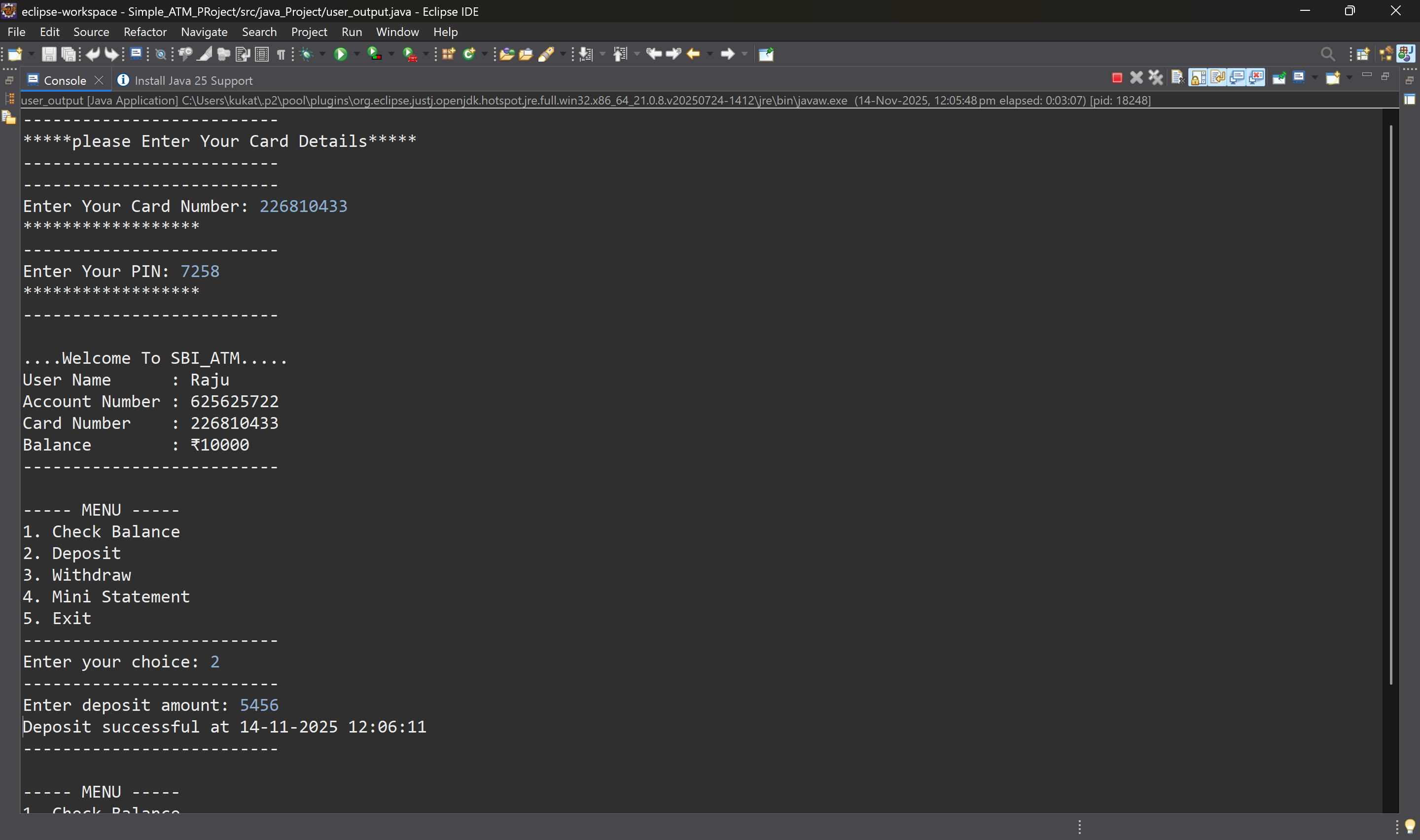Toggle show console when standard error changes
The image size is (1420, 840).
[1256, 77]
